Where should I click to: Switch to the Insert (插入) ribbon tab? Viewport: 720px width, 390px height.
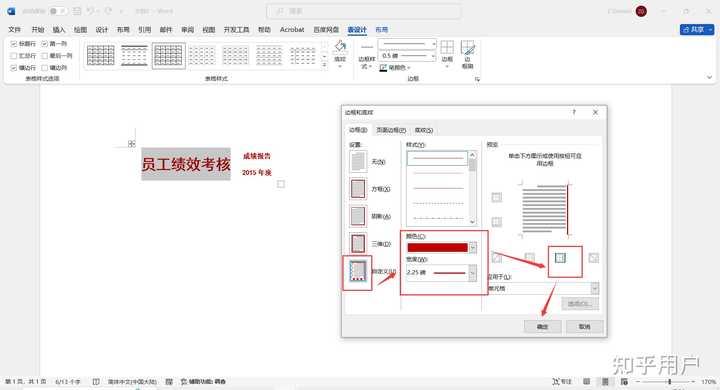pyautogui.click(x=59, y=29)
